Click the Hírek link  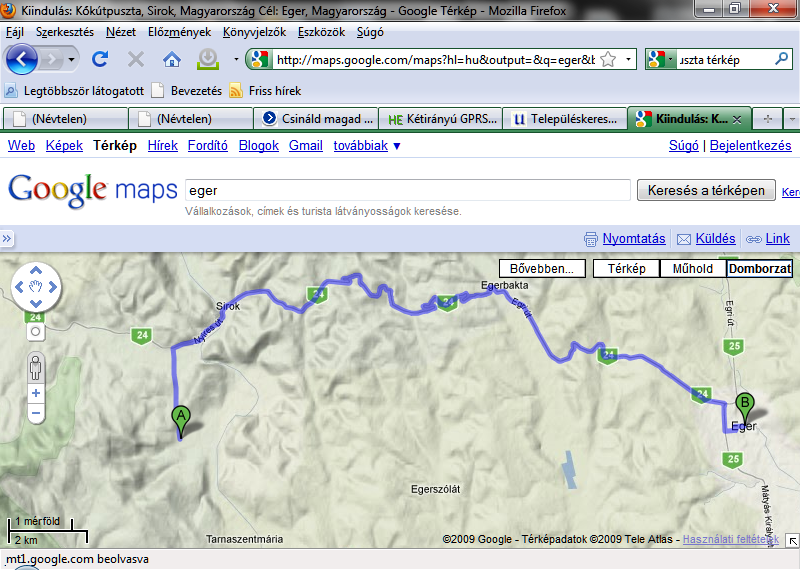[x=163, y=145]
